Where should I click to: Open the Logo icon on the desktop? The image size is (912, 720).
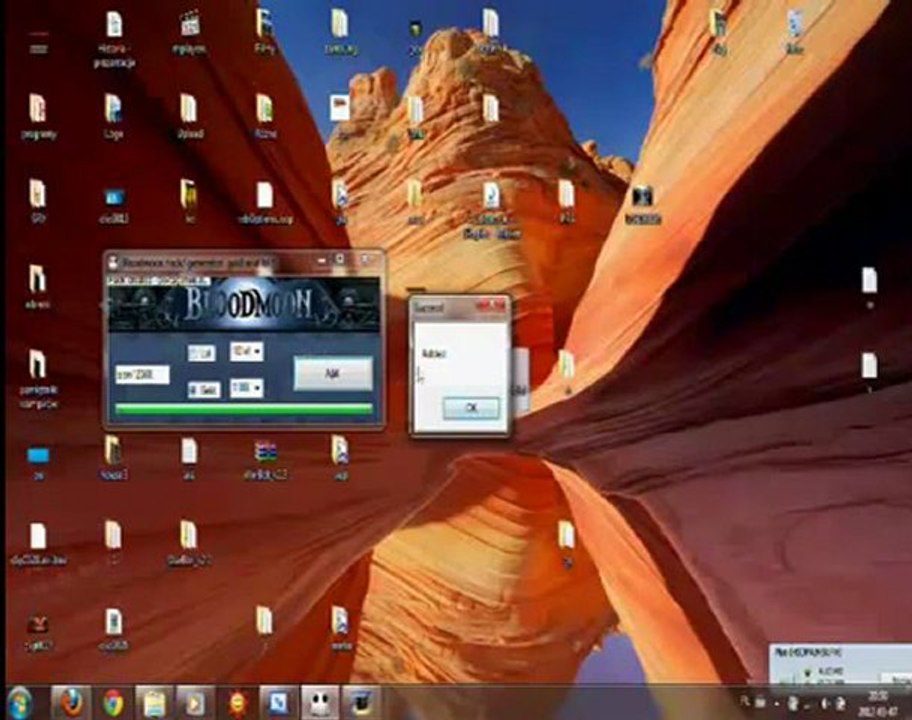[x=113, y=117]
